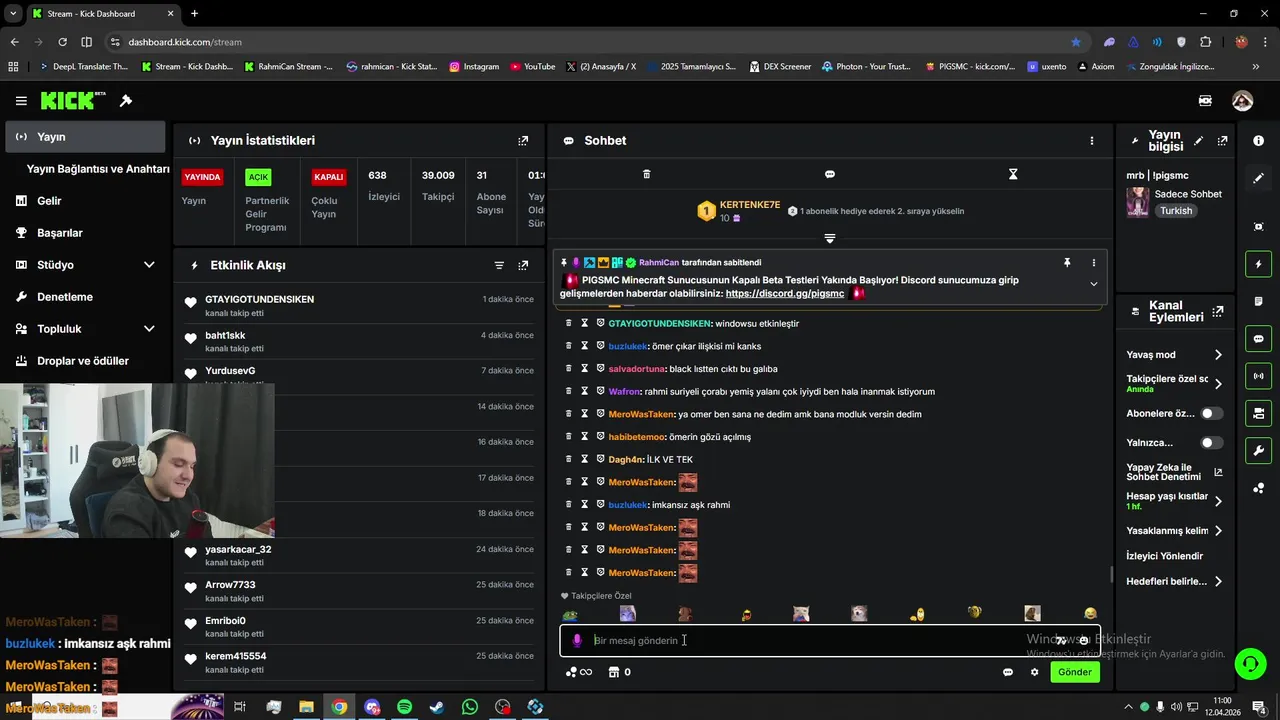Open Yayın Bağlantısı ve Anahtarı page
This screenshot has width=1280, height=720.
click(98, 169)
